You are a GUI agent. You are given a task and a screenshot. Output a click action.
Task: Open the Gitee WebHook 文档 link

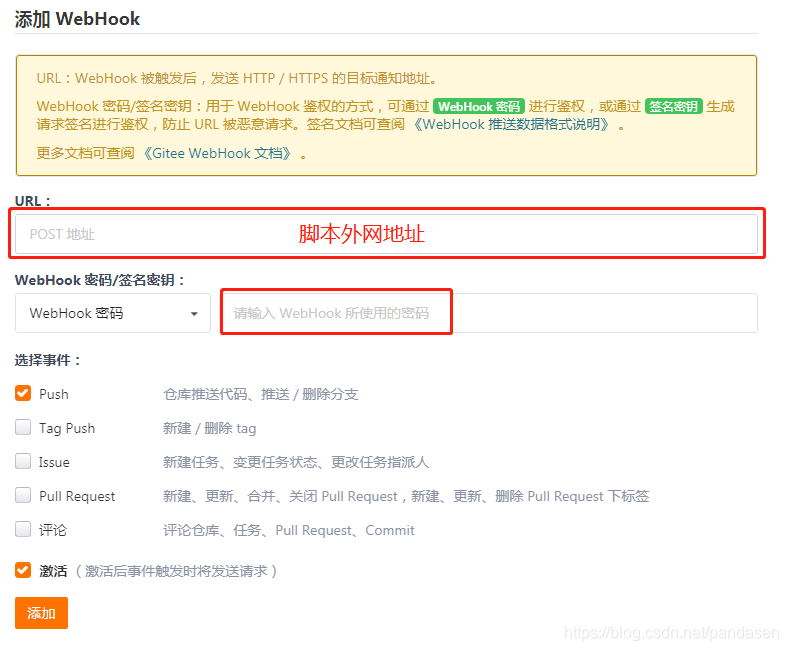(x=218, y=153)
